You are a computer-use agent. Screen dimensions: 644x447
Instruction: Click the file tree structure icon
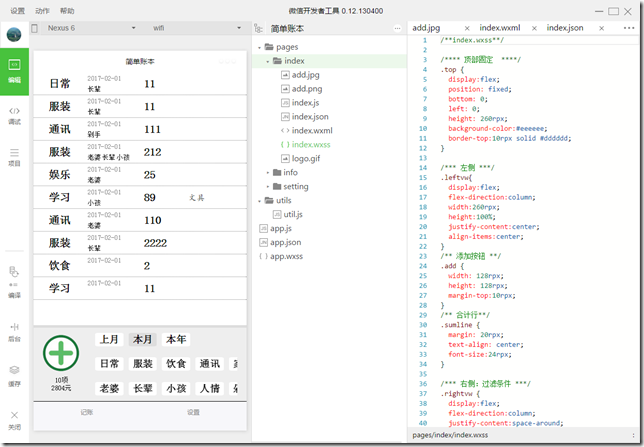click(x=258, y=28)
